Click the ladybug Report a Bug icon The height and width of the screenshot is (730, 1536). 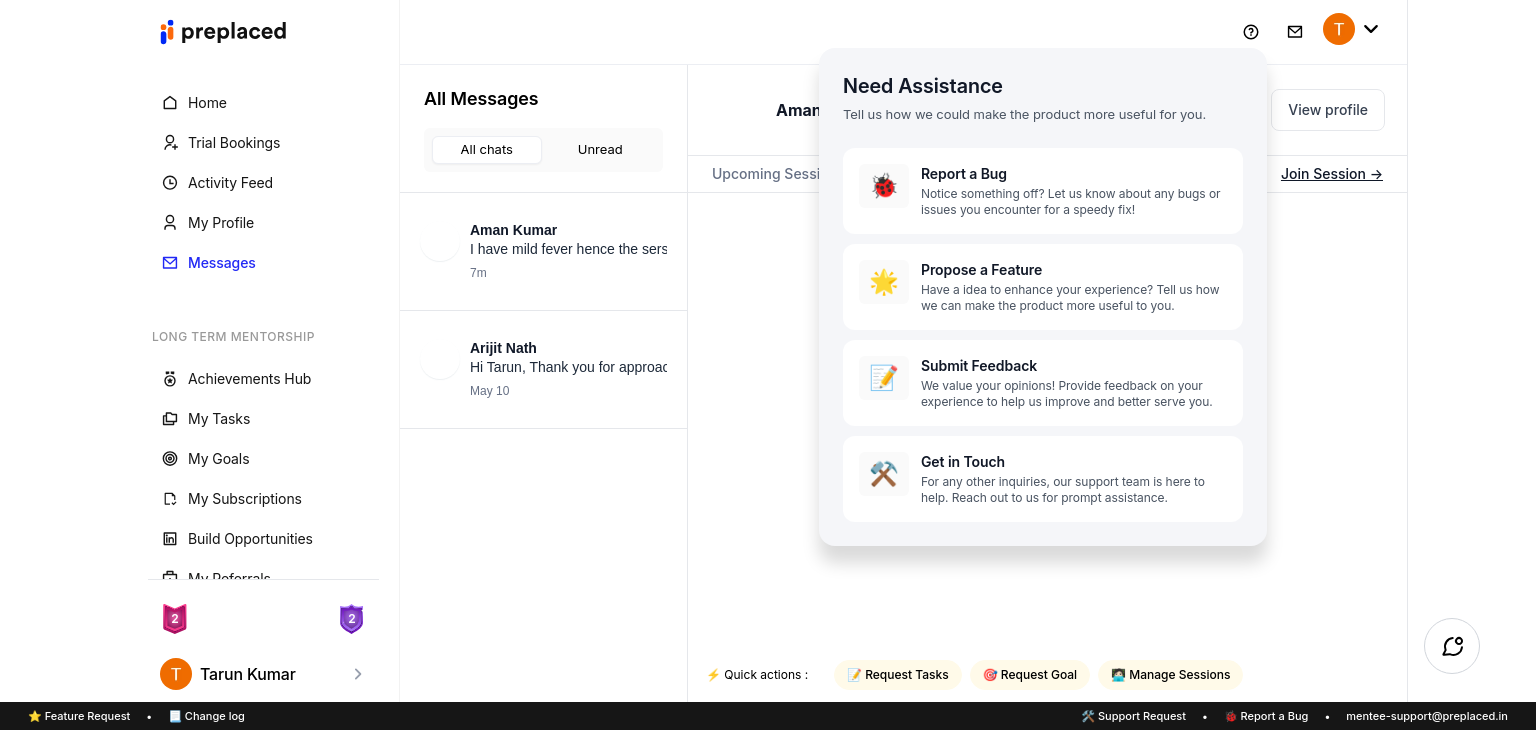[883, 186]
